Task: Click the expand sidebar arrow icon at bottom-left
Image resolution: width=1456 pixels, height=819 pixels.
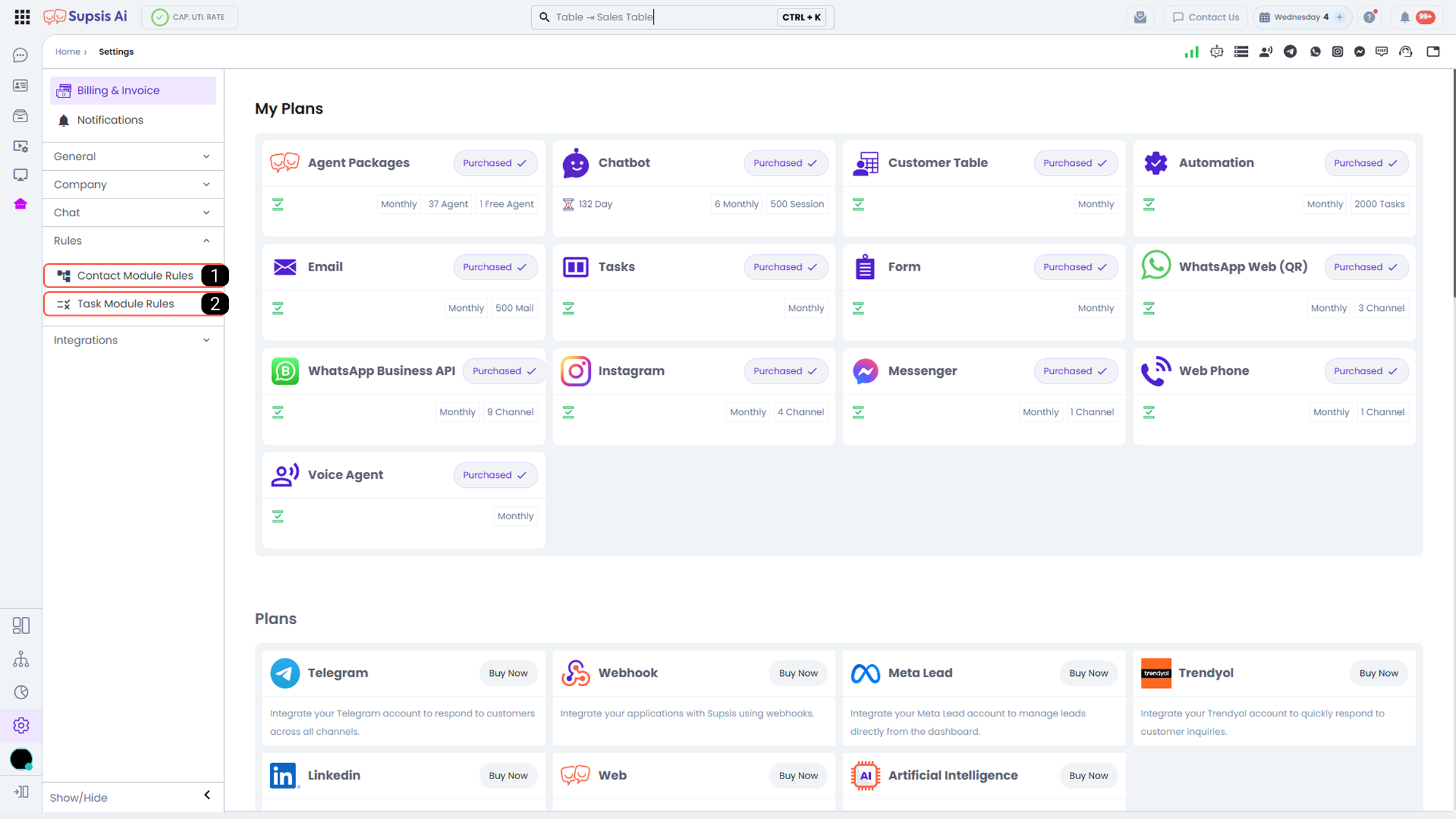Action: (21, 792)
